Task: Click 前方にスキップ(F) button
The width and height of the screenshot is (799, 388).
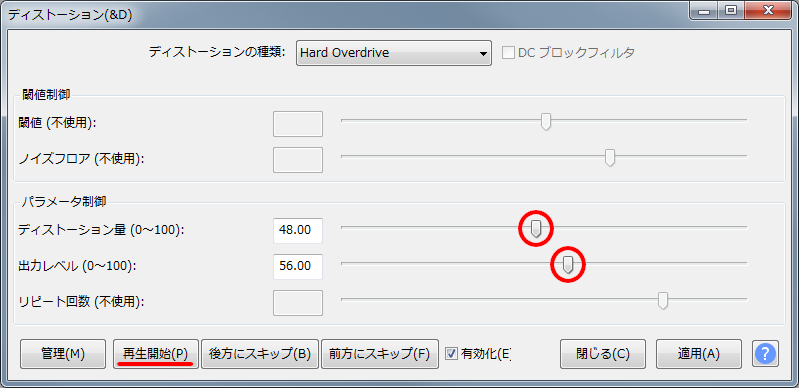Action: (x=380, y=354)
